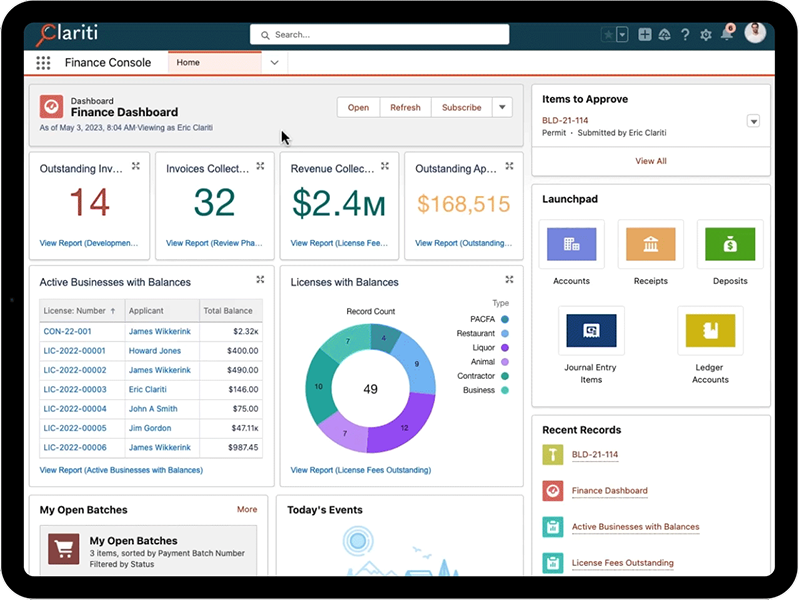Open the notifications bell icon
Screen dimensions: 800x600
click(x=729, y=33)
